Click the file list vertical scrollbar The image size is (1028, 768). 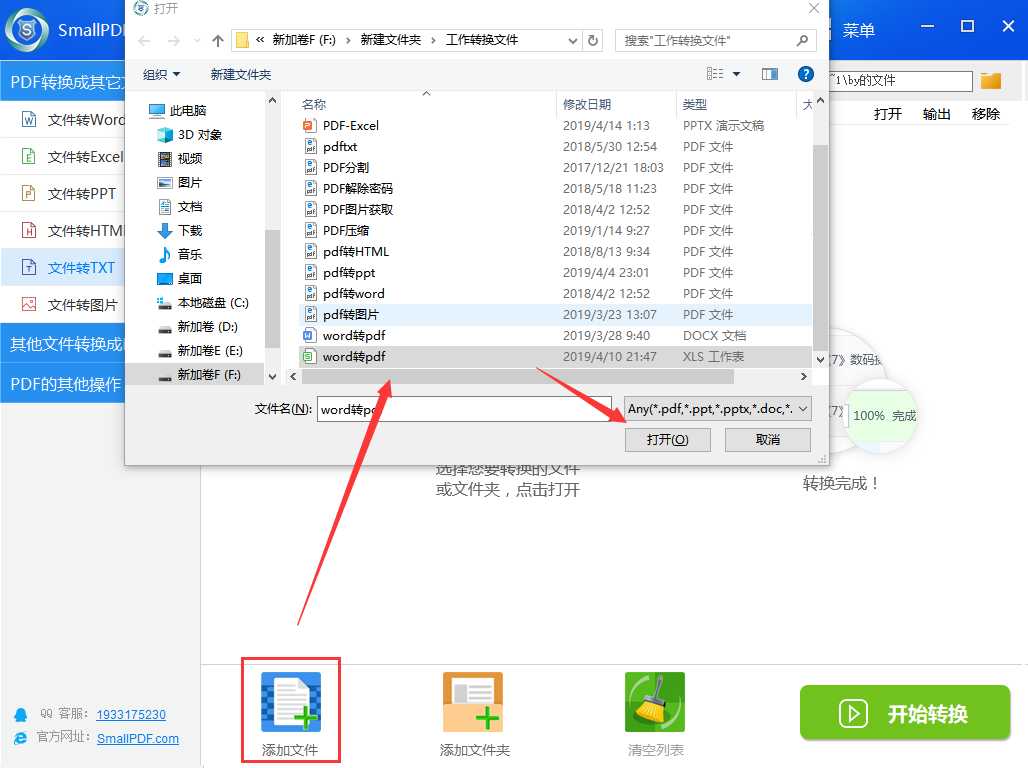click(x=820, y=248)
